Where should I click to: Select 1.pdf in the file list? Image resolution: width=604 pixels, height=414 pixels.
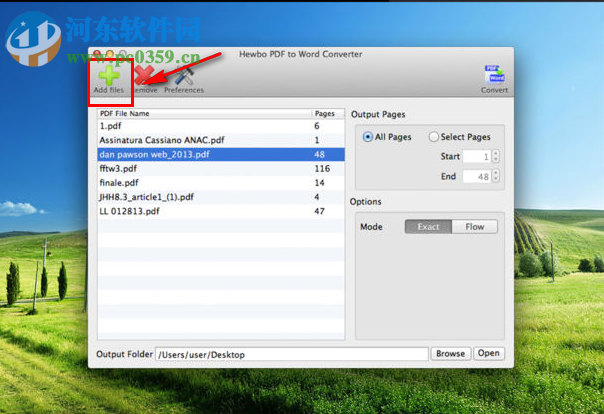pyautogui.click(x=221, y=126)
